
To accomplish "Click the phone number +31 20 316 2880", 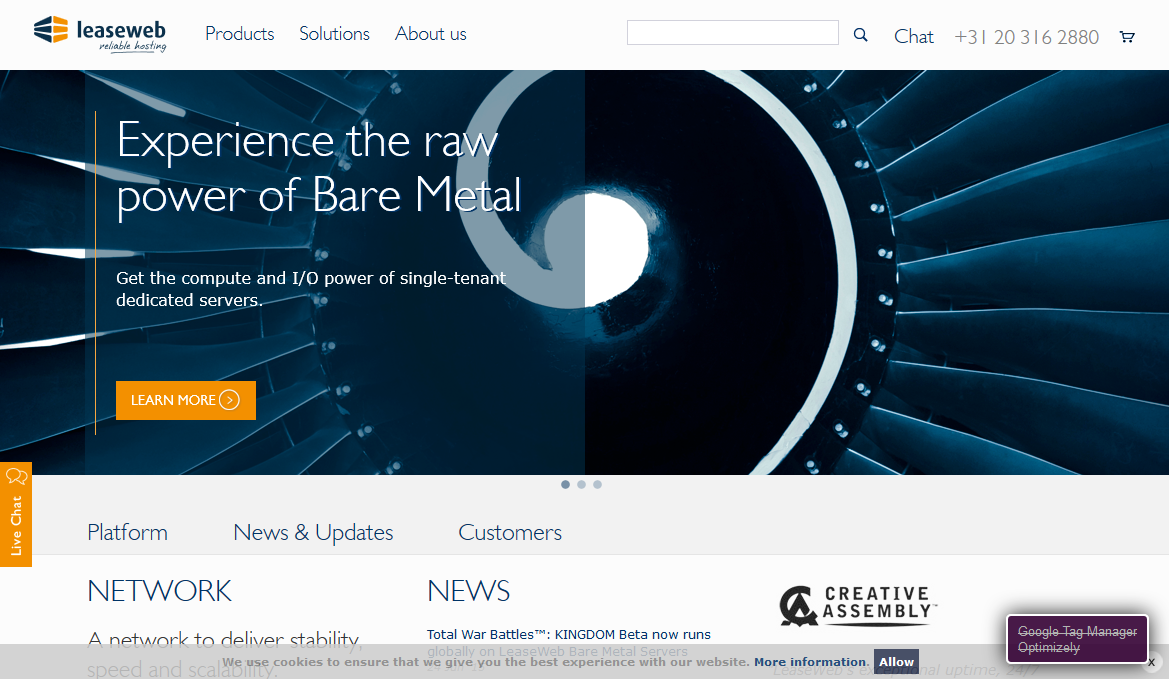I will (1027, 37).
